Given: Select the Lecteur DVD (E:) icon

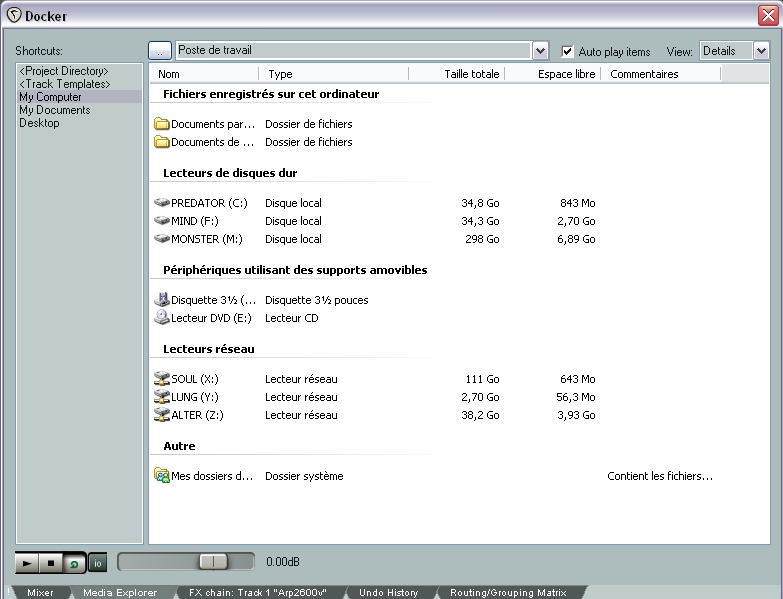Looking at the screenshot, I should pyautogui.click(x=162, y=318).
